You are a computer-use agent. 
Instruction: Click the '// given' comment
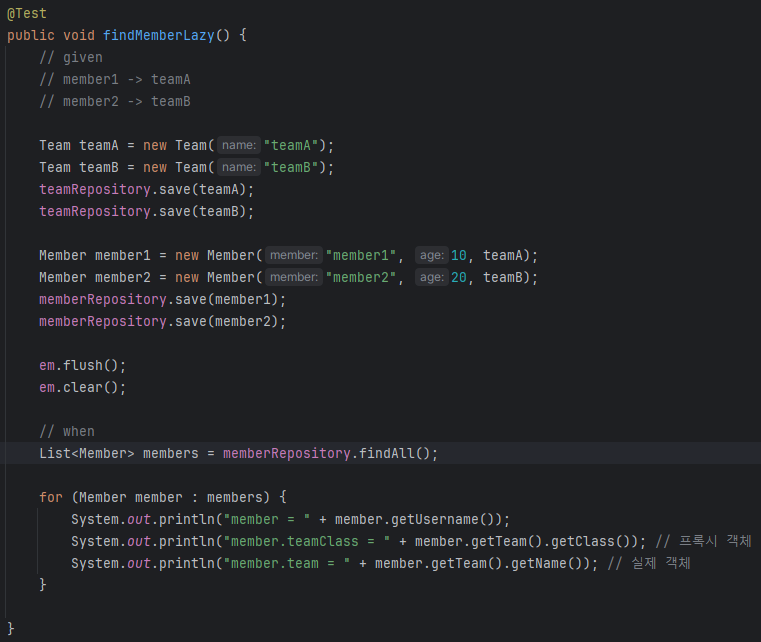pos(71,57)
